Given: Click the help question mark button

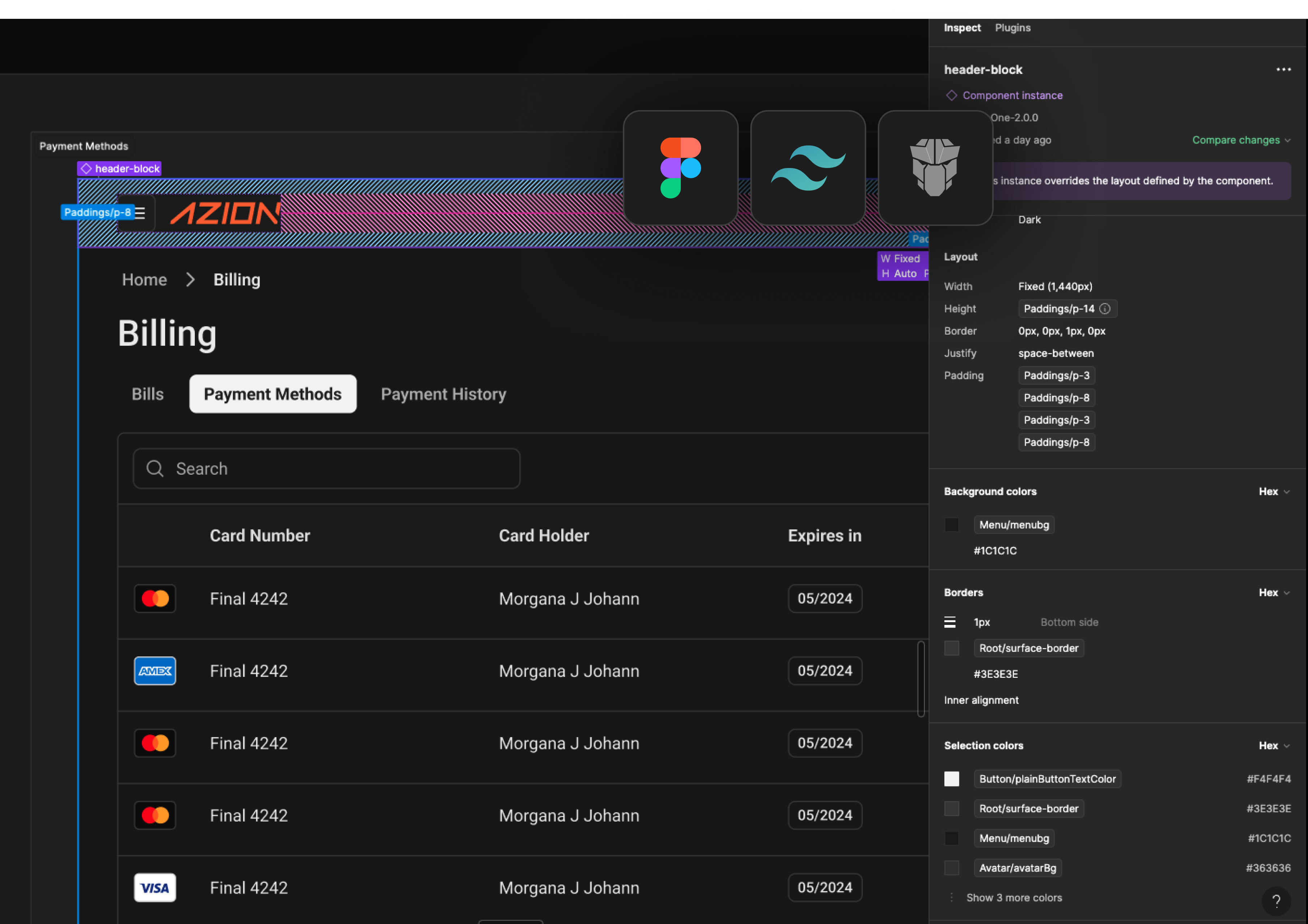Looking at the screenshot, I should (1276, 900).
